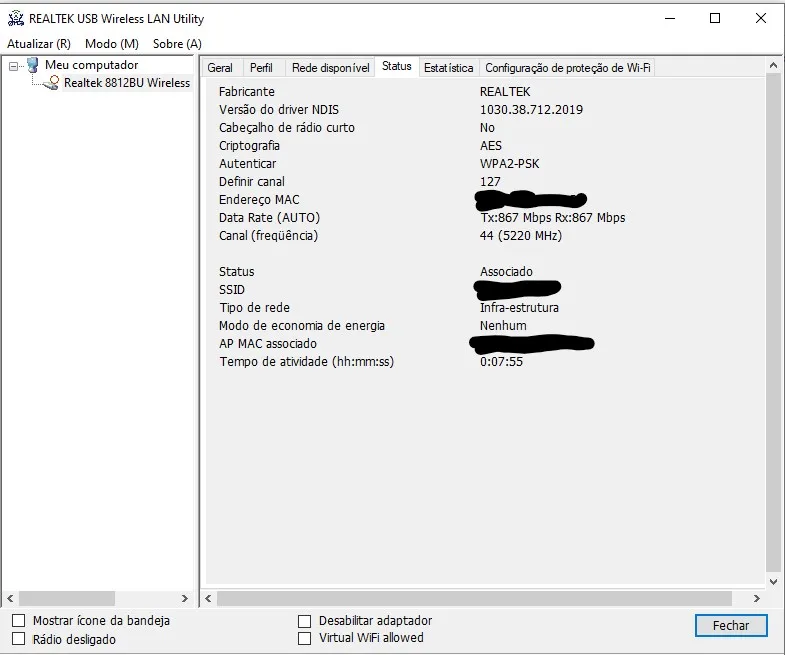This screenshot has width=785, height=655.
Task: Click the tree panel scroll right arrow
Action: [185, 598]
